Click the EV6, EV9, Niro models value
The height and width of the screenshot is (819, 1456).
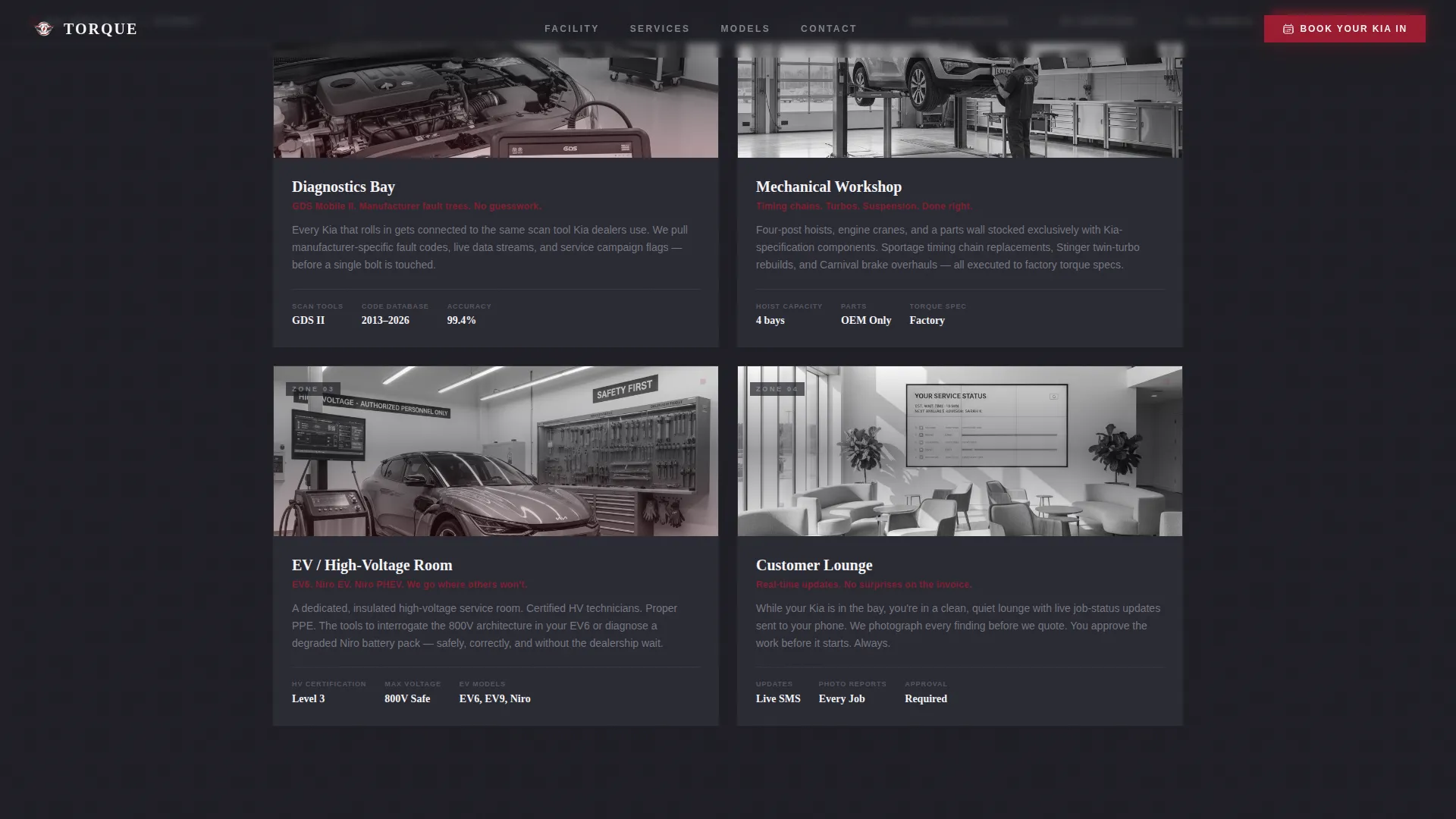[x=495, y=699]
